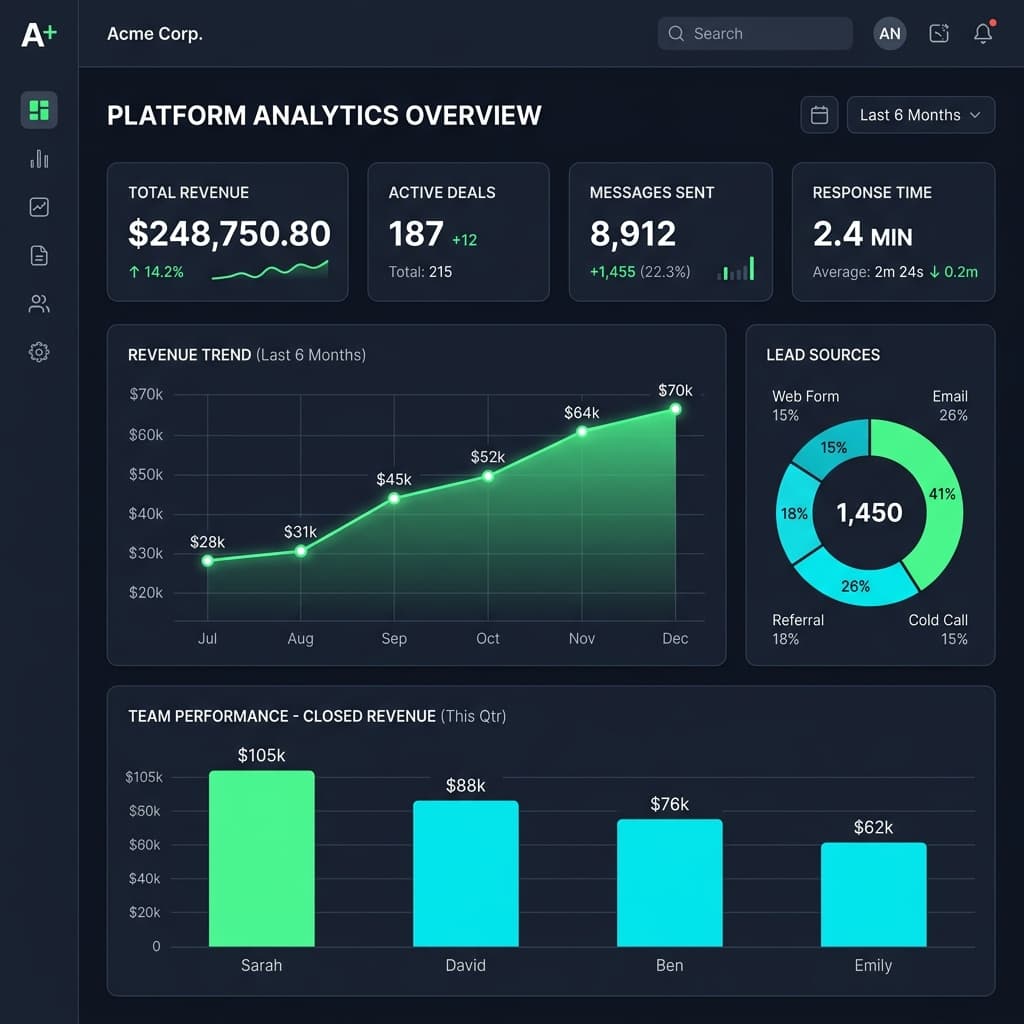Click the mini bar chart in Messages Sent
Image resolution: width=1024 pixels, height=1024 pixels.
[736, 268]
